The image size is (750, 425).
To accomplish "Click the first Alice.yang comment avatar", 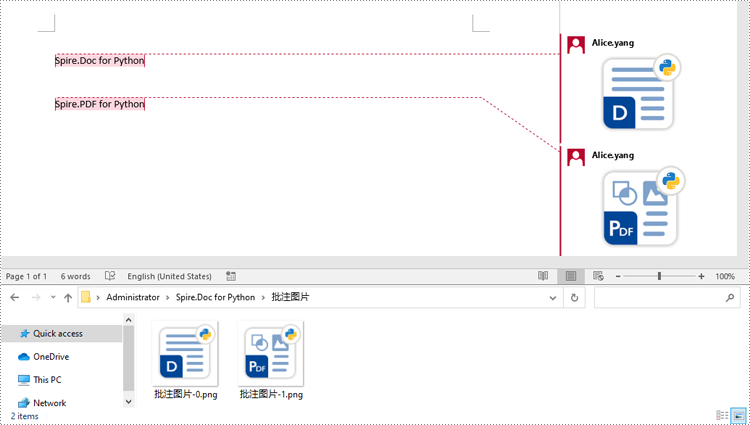I will click(x=576, y=45).
